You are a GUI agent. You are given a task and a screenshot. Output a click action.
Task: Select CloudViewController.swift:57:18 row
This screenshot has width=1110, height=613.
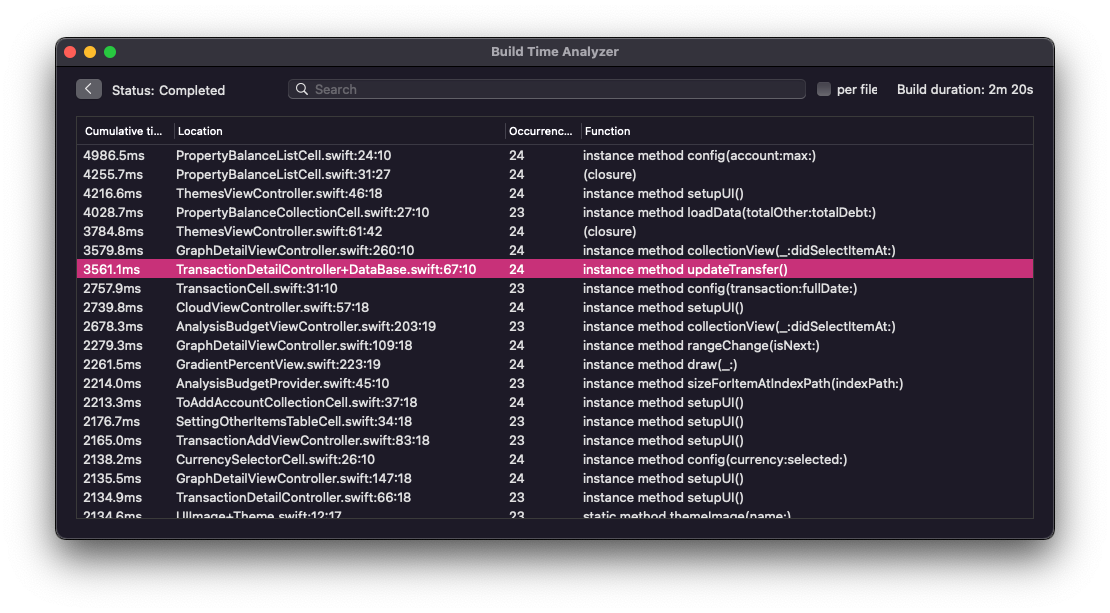coord(555,308)
